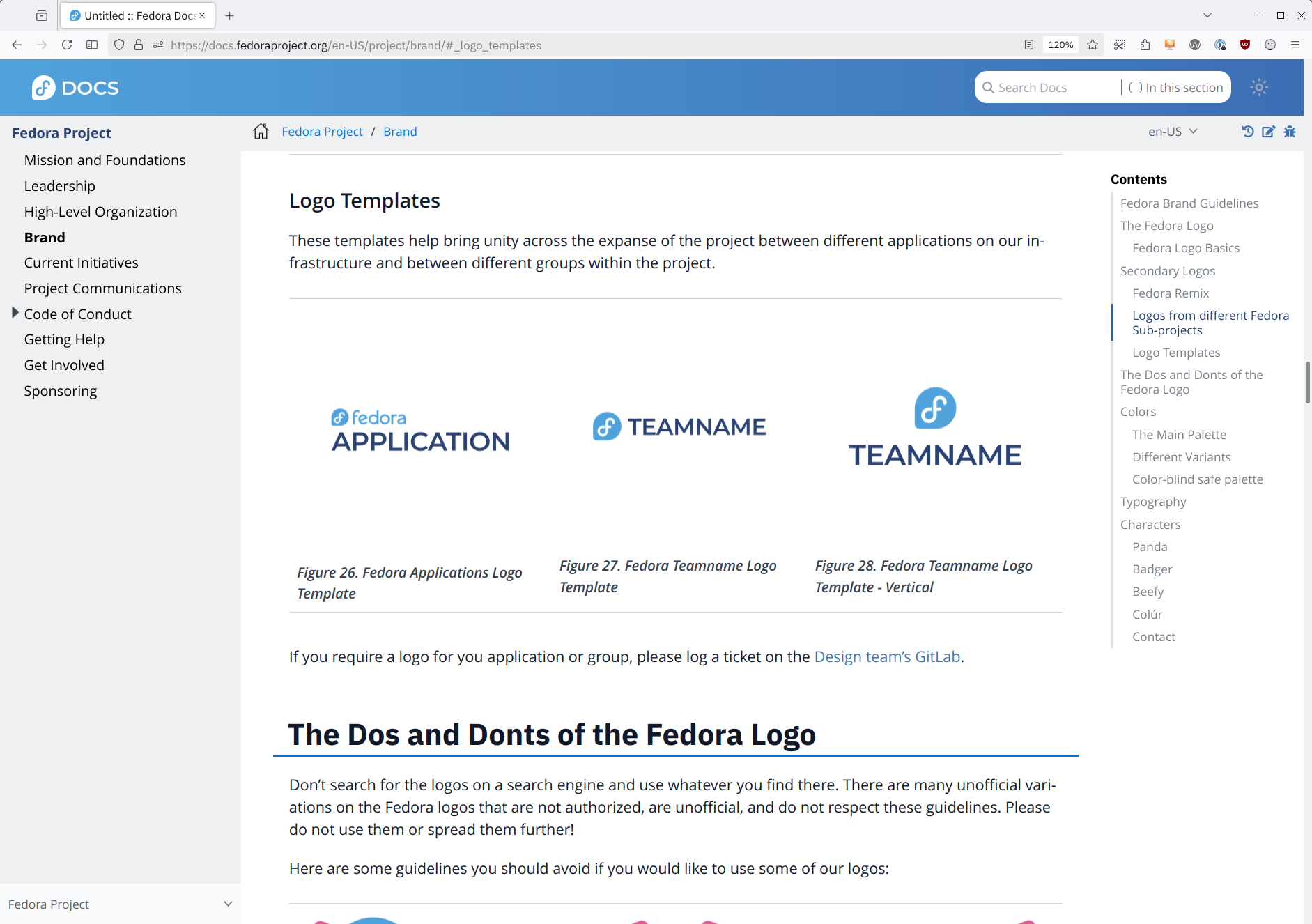The height and width of the screenshot is (924, 1312).
Task: Click Fedora Project breadcrumb link
Action: coord(322,132)
